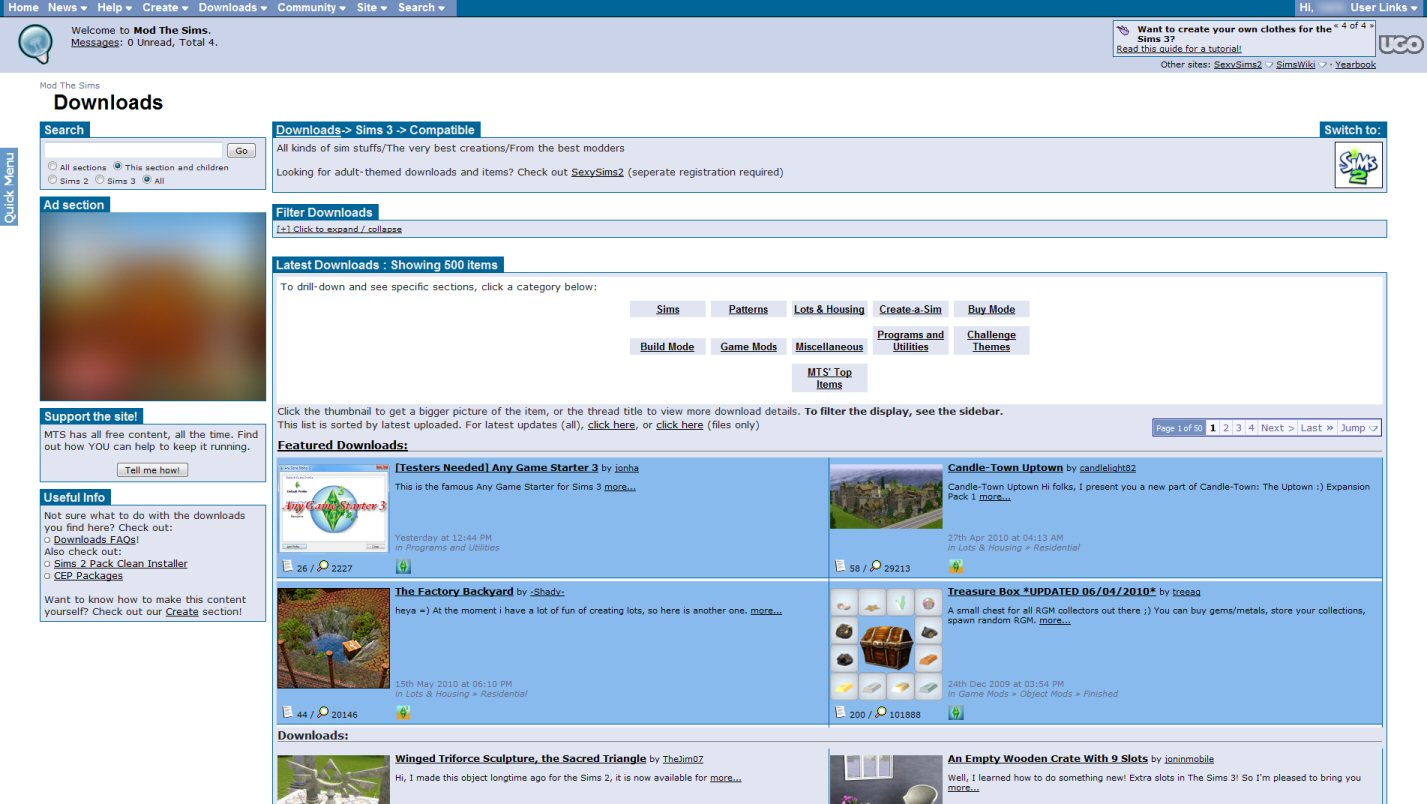This screenshot has width=1427, height=804.
Task: Open the Programs and Utilities category
Action: click(910, 341)
